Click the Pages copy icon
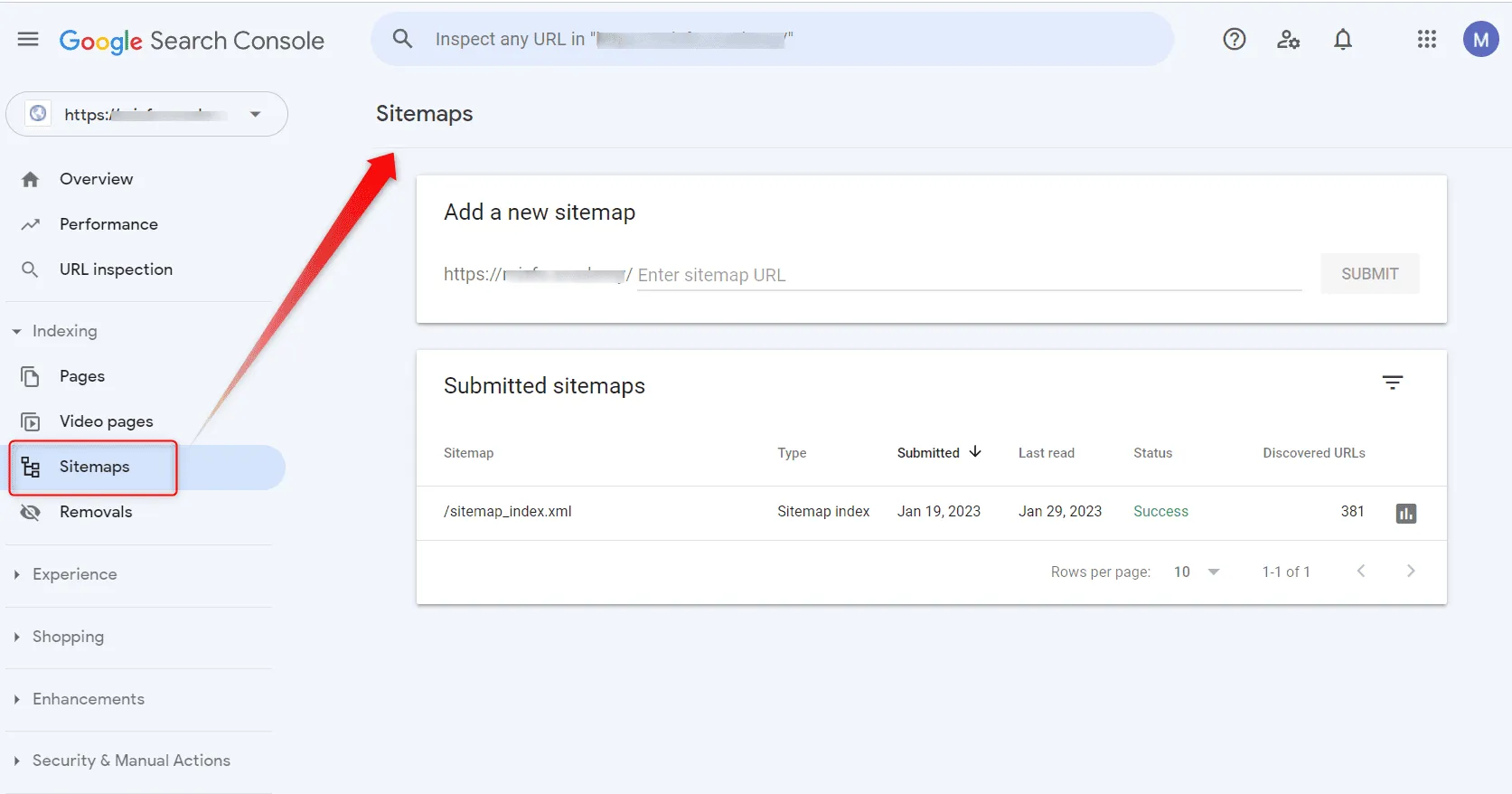Image resolution: width=1512 pixels, height=794 pixels. (x=31, y=376)
